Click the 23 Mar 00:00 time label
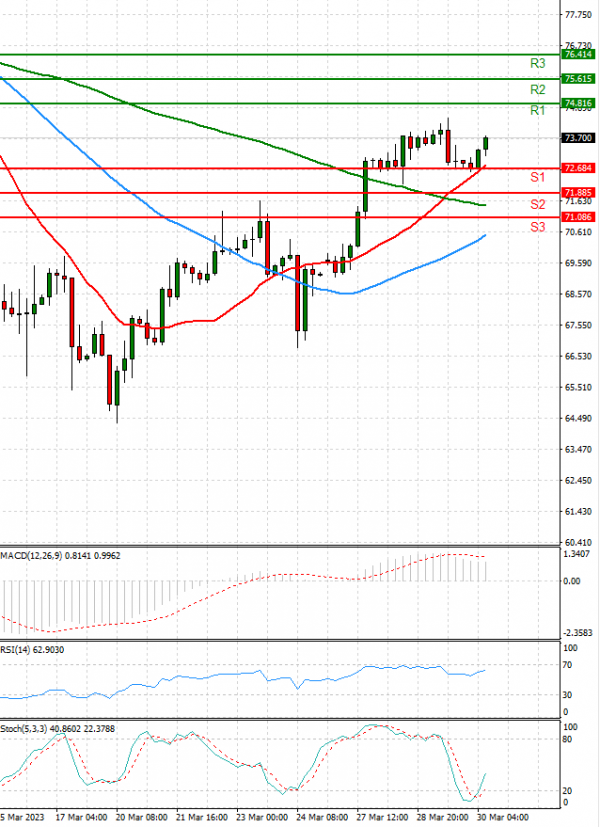This screenshot has height=827, width=600. (262, 818)
